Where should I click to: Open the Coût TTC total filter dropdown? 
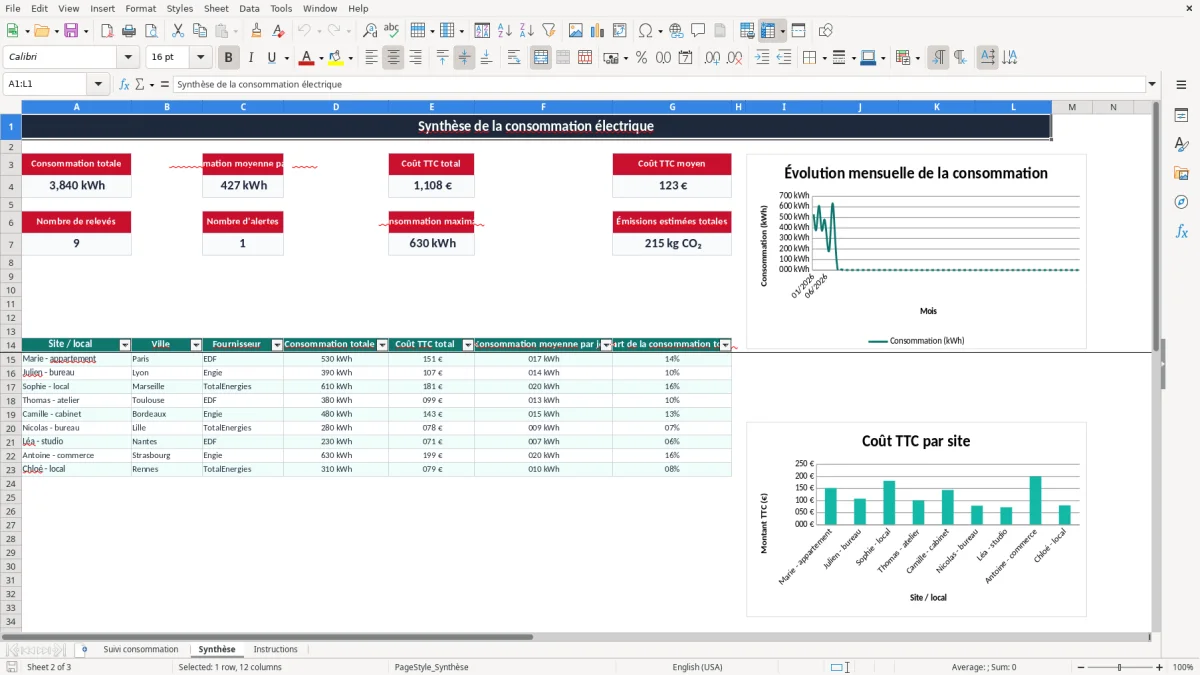point(468,345)
